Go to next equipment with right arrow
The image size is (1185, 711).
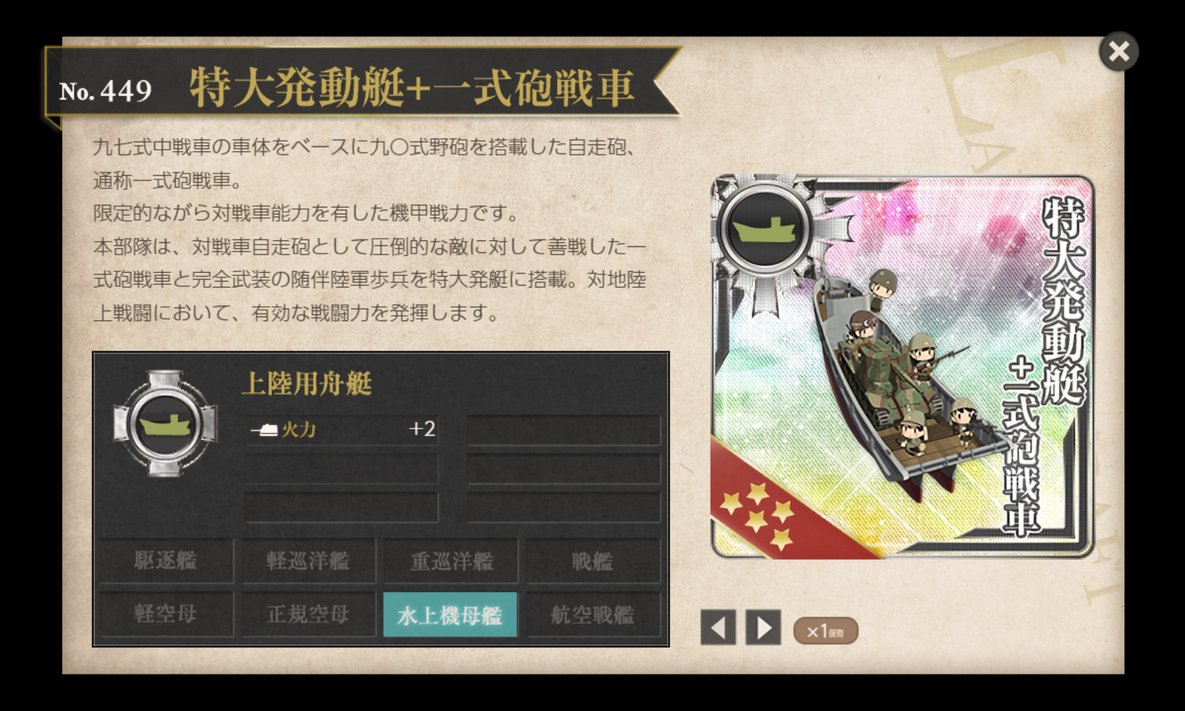click(x=763, y=627)
